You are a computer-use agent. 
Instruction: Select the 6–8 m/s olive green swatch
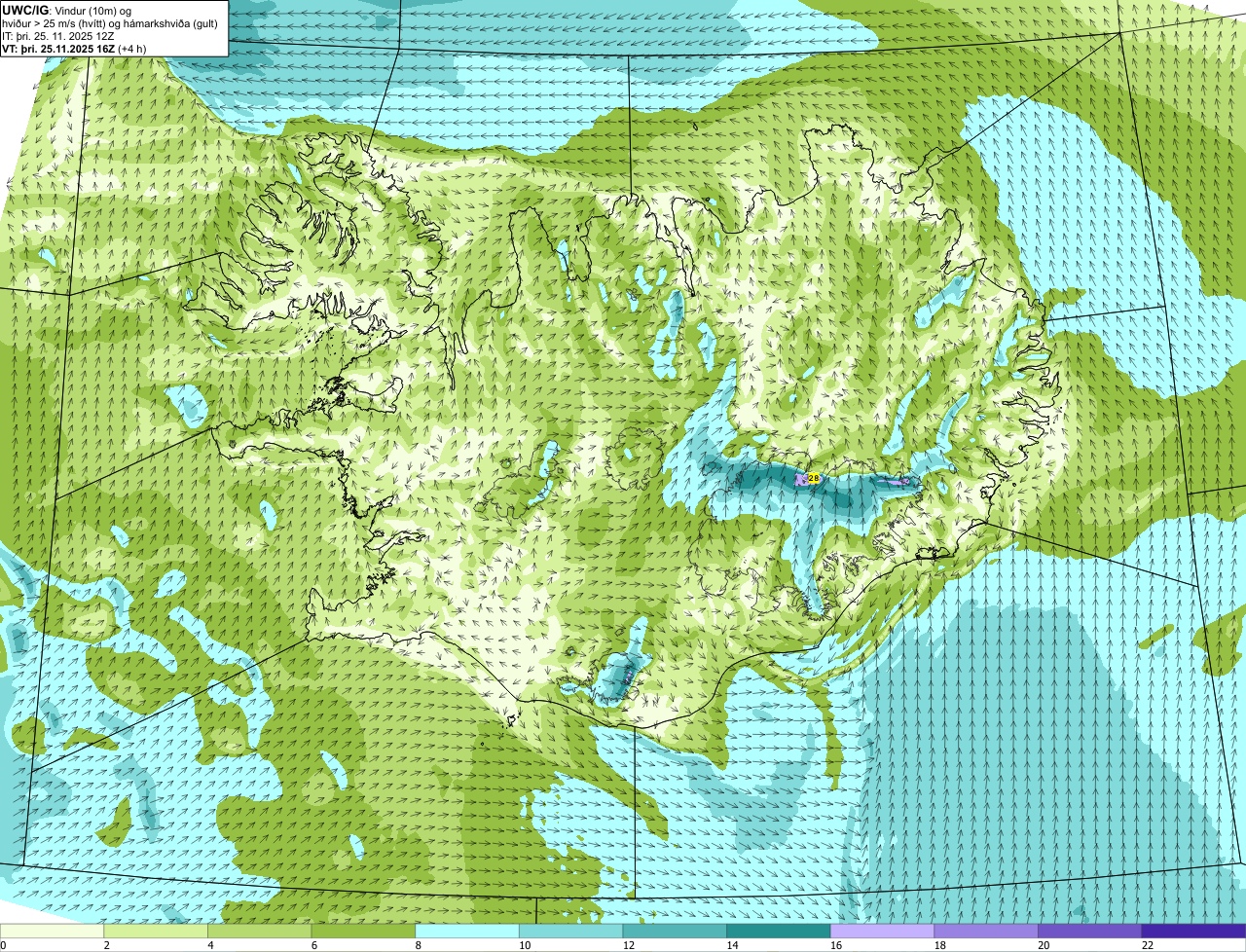tap(363, 931)
